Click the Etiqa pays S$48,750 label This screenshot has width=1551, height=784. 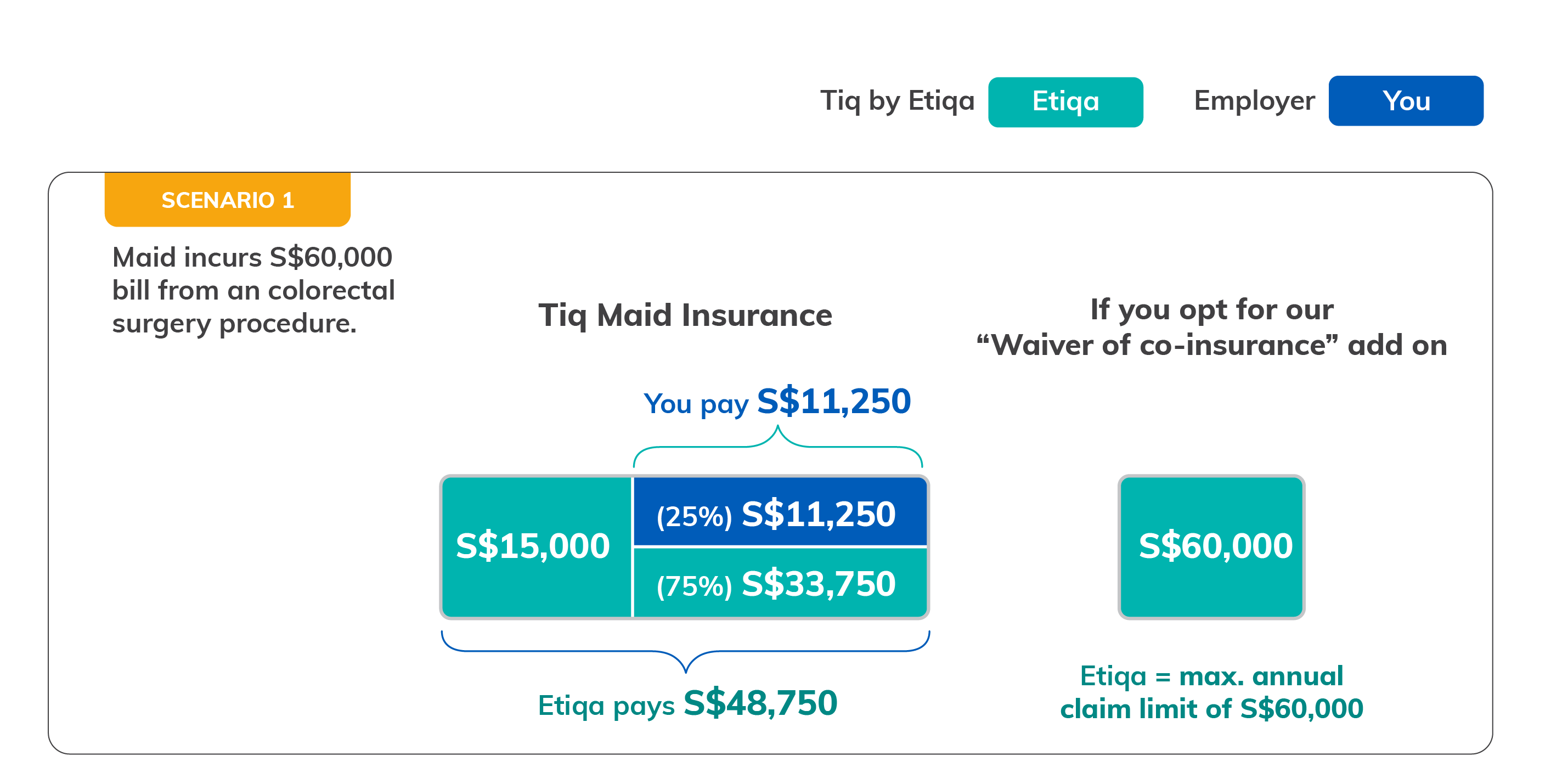pos(687,703)
